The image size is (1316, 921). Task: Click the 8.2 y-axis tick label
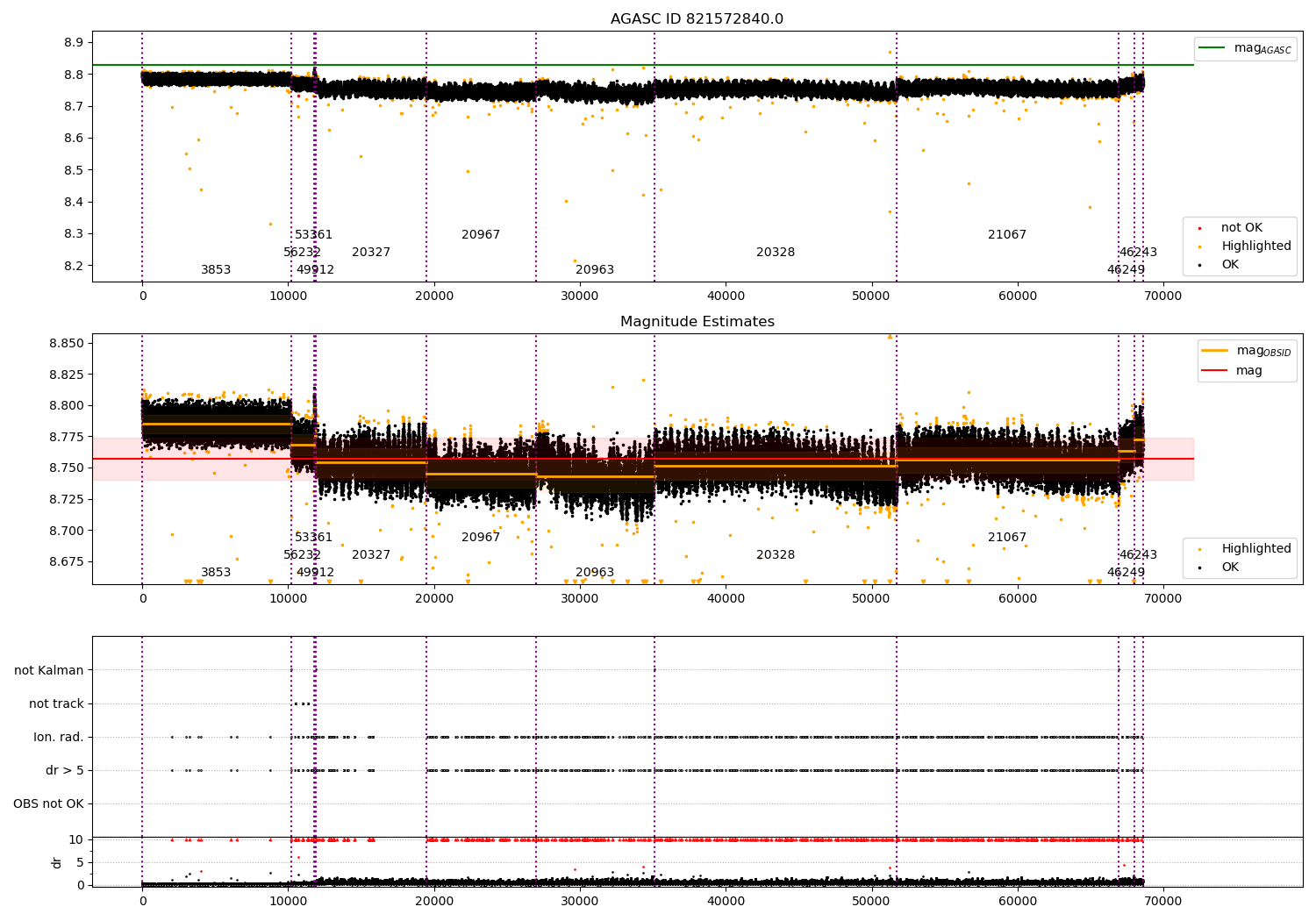(74, 266)
